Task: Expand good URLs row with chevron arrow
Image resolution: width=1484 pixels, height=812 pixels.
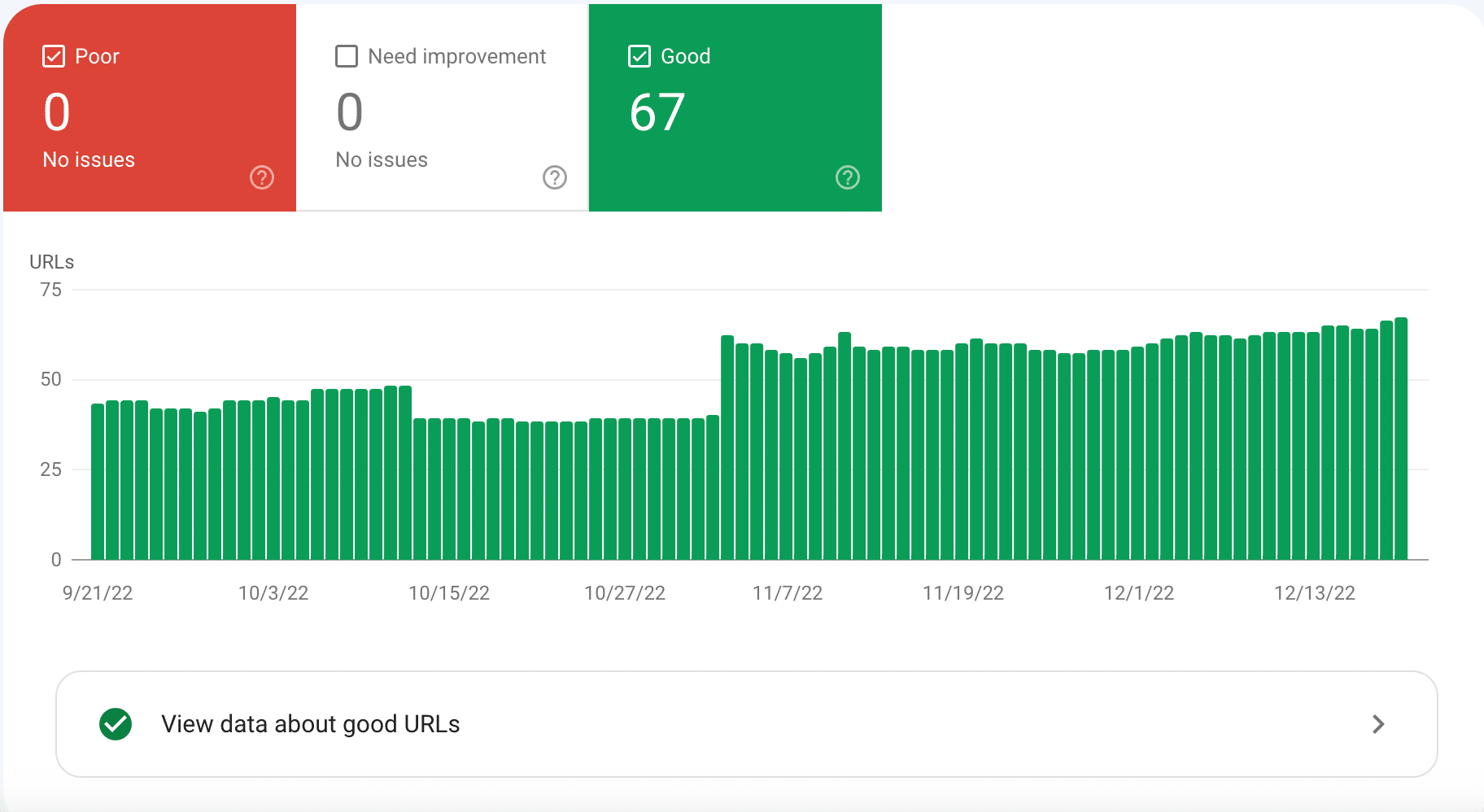Action: point(1378,724)
